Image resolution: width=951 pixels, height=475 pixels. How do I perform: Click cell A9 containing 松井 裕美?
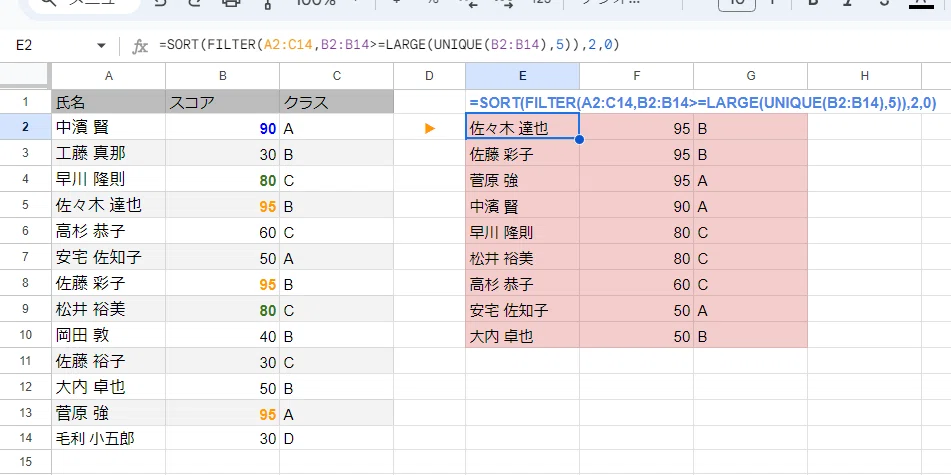pos(109,309)
